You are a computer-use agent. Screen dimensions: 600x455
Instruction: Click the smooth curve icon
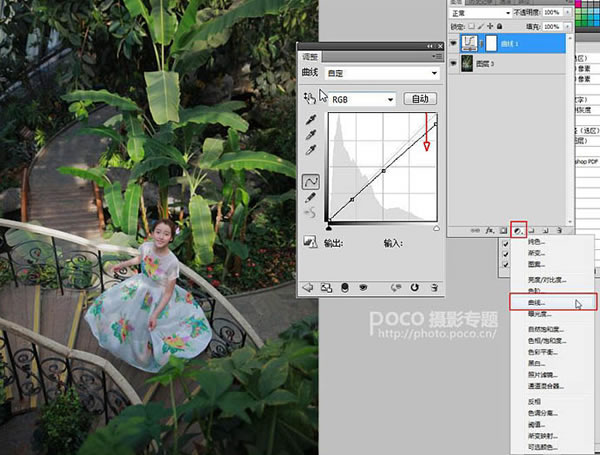(310, 212)
